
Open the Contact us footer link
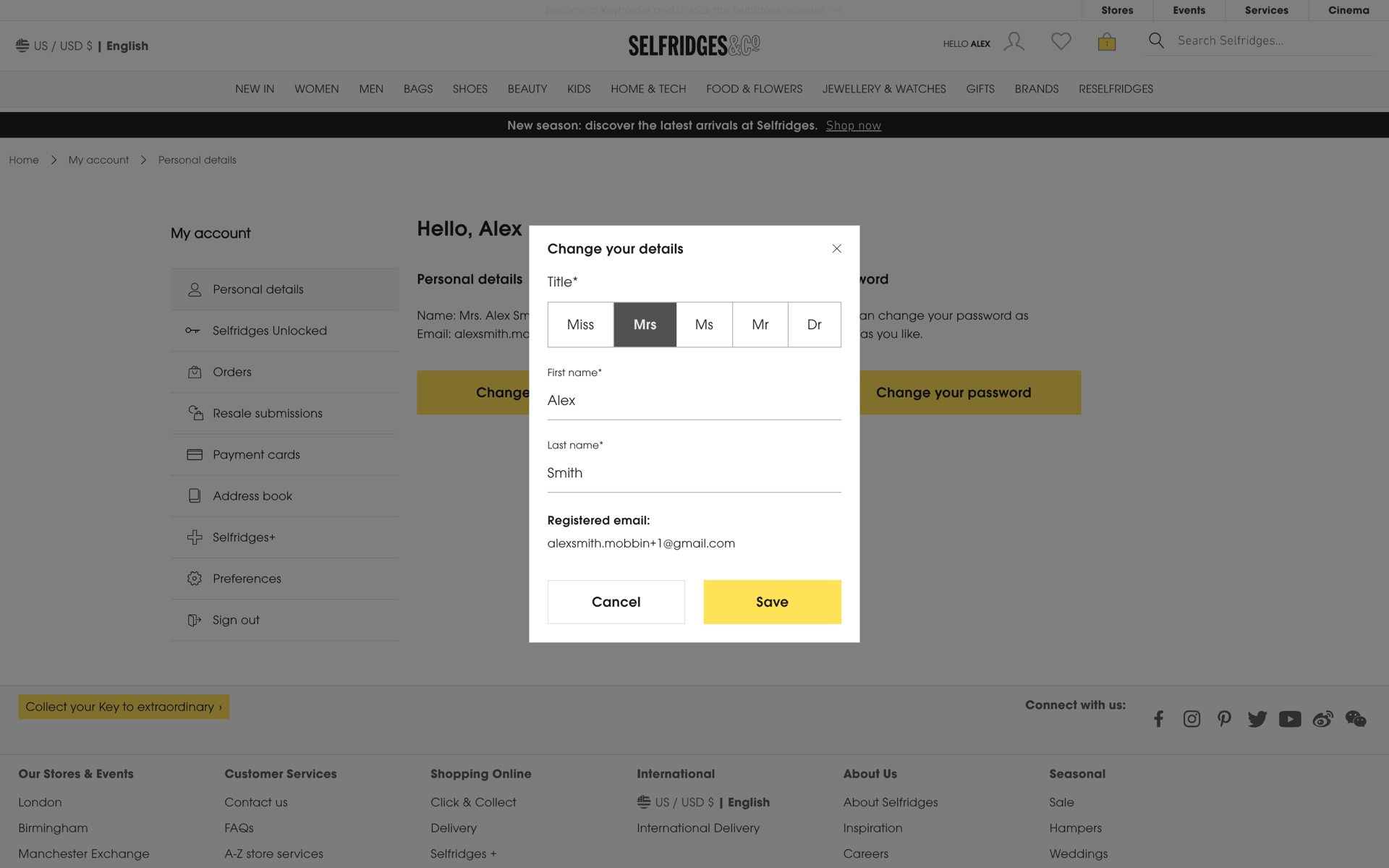tap(256, 802)
